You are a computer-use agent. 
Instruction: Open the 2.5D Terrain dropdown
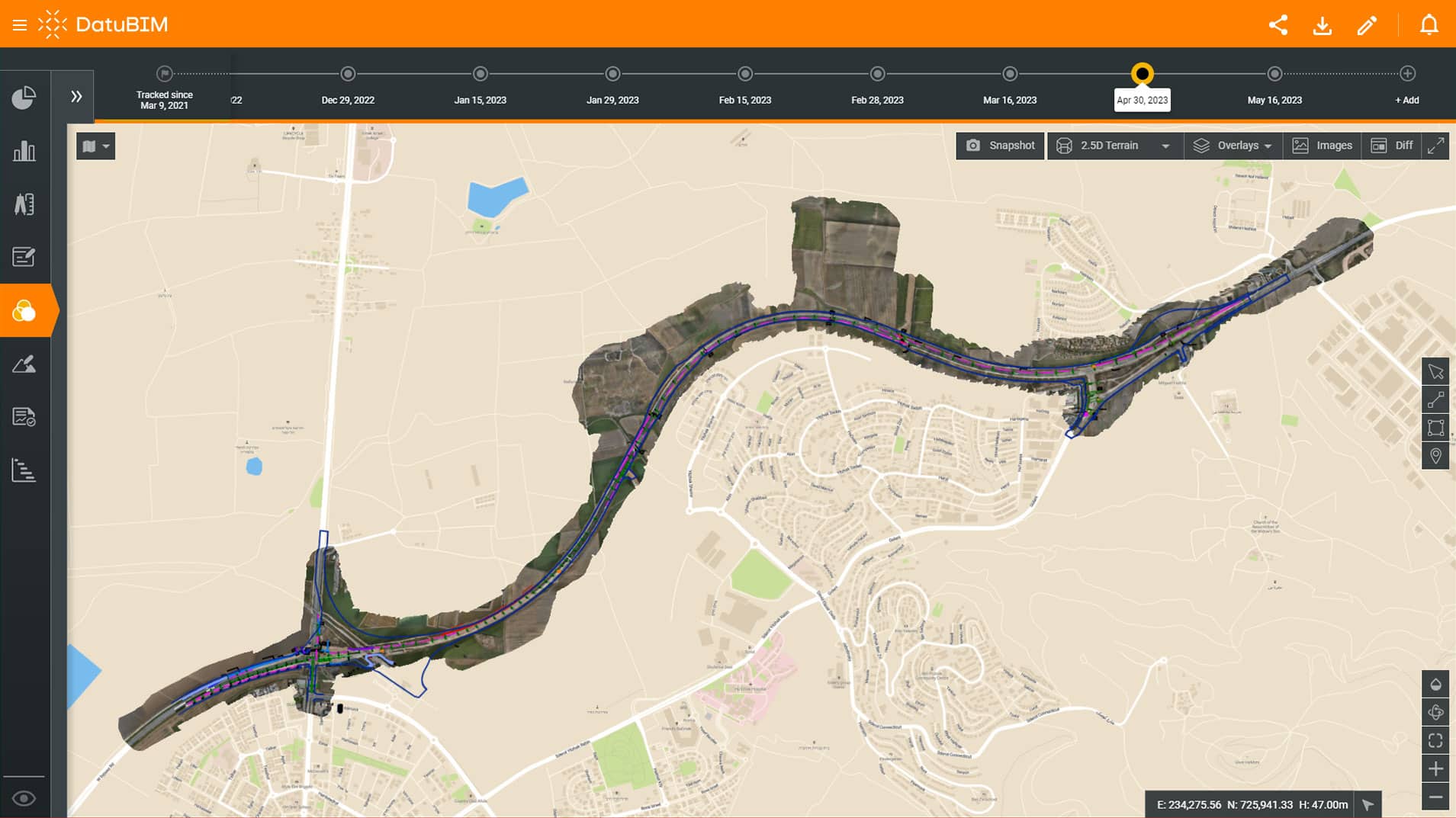tap(1114, 145)
